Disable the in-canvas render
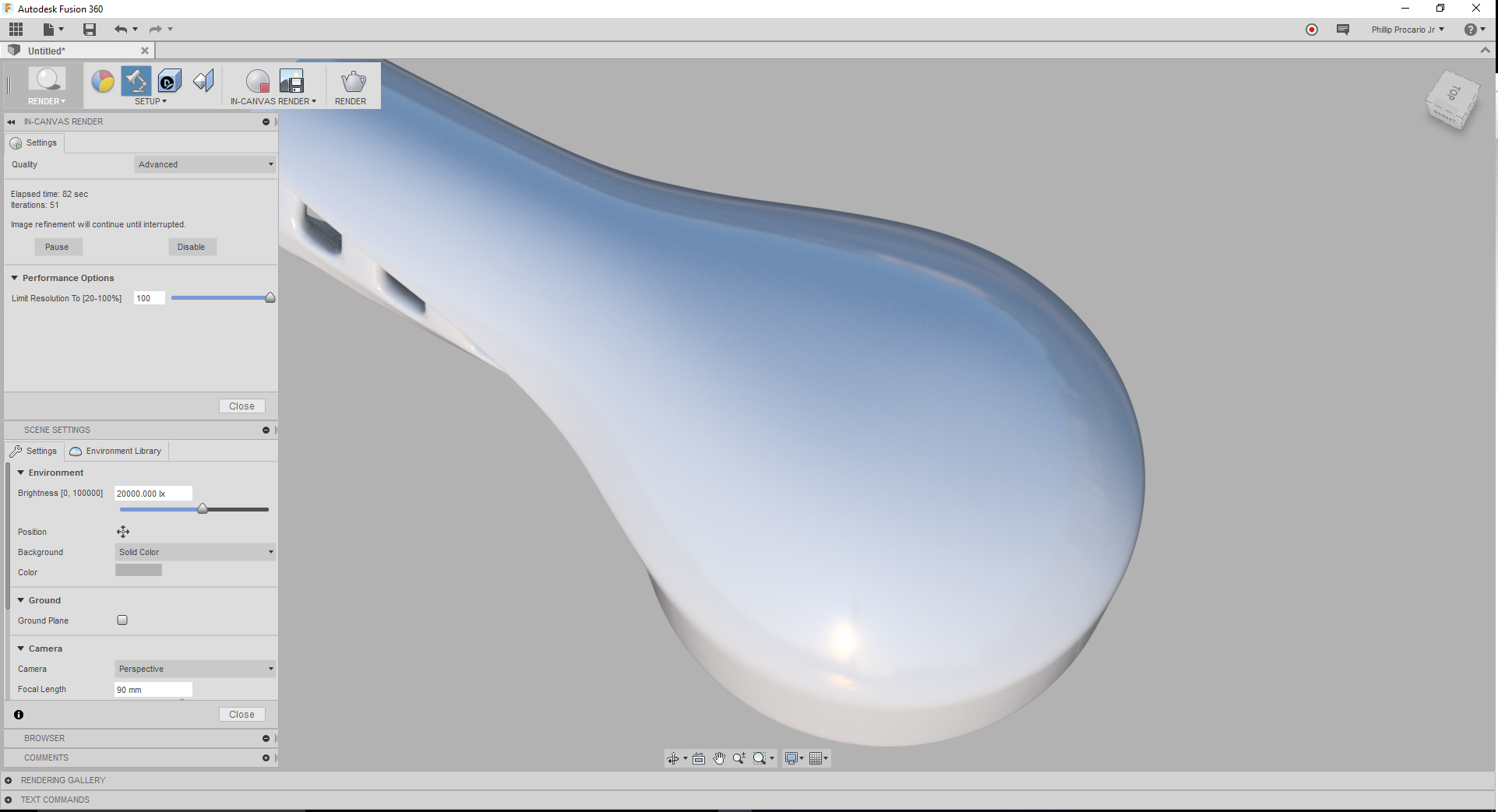Image resolution: width=1498 pixels, height=812 pixels. pyautogui.click(x=192, y=247)
